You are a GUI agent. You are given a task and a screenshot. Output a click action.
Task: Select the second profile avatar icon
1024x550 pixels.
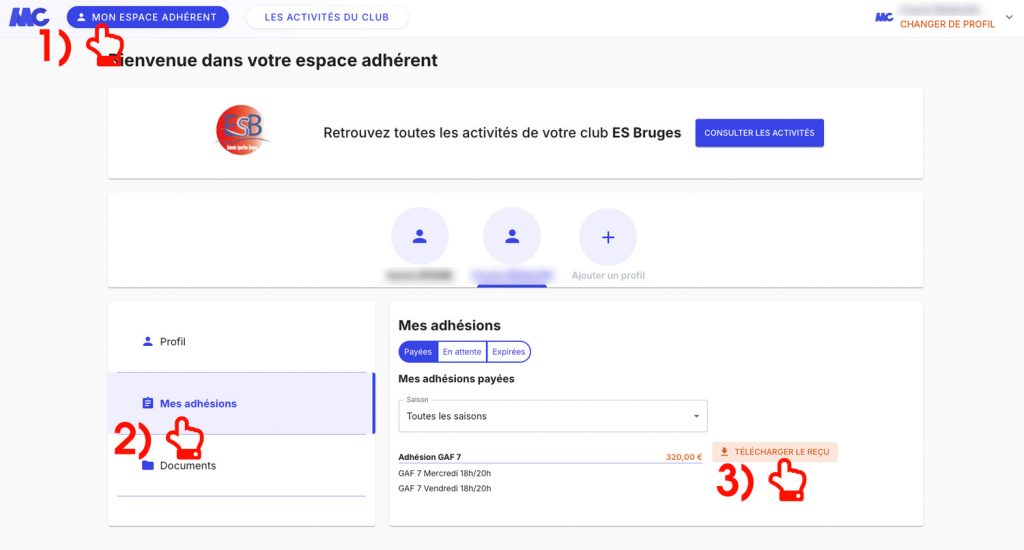(x=512, y=236)
